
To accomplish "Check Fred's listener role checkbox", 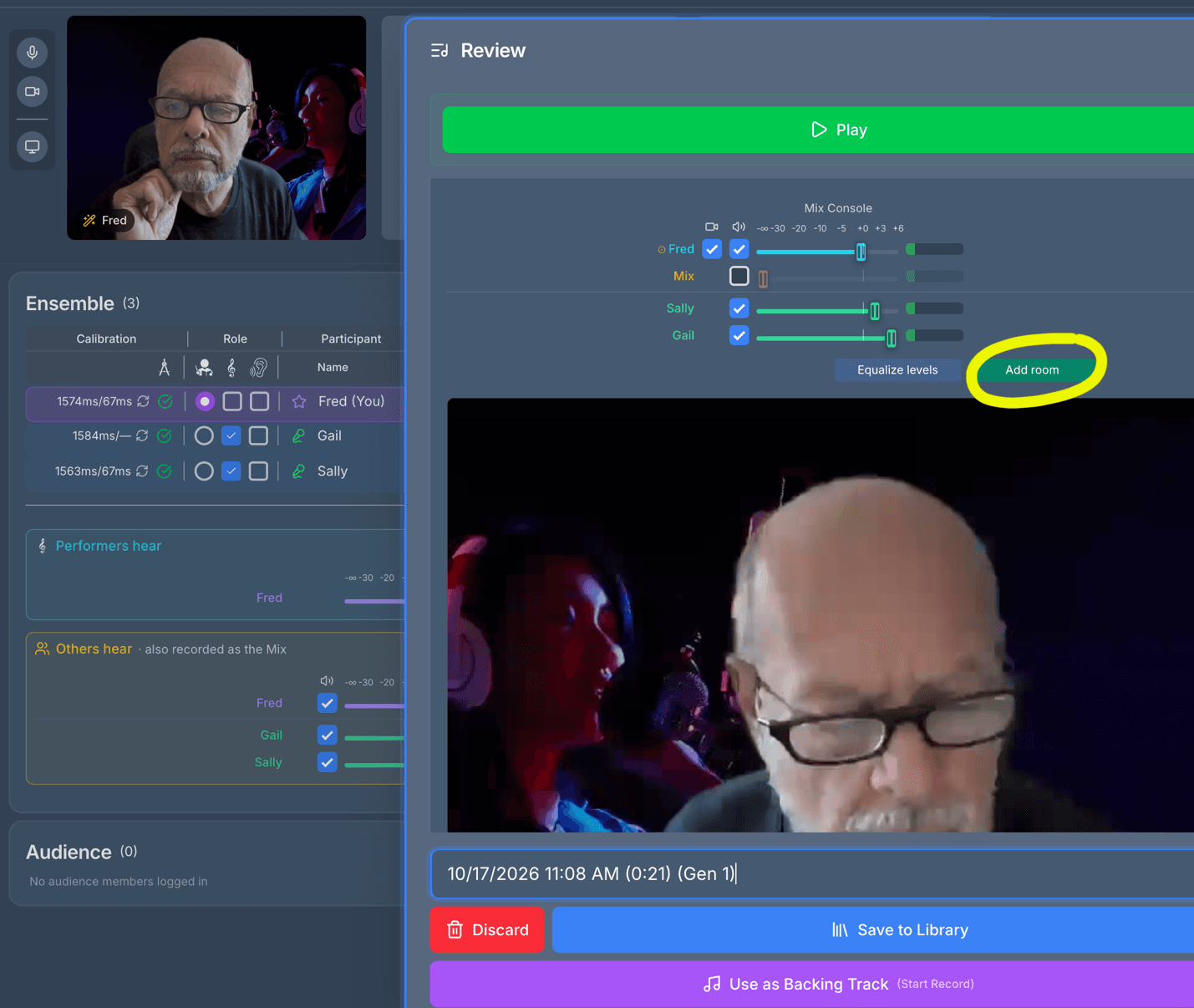I will (260, 401).
